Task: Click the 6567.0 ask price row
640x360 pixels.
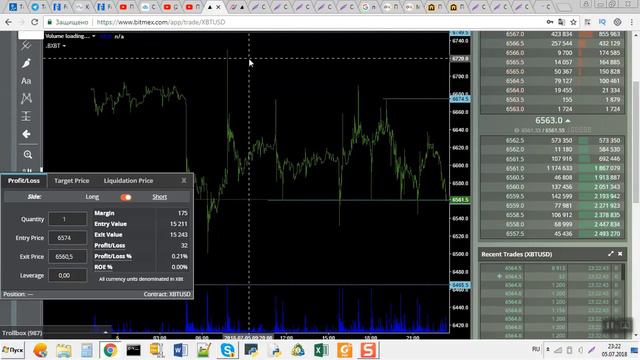Action: [x=552, y=34]
